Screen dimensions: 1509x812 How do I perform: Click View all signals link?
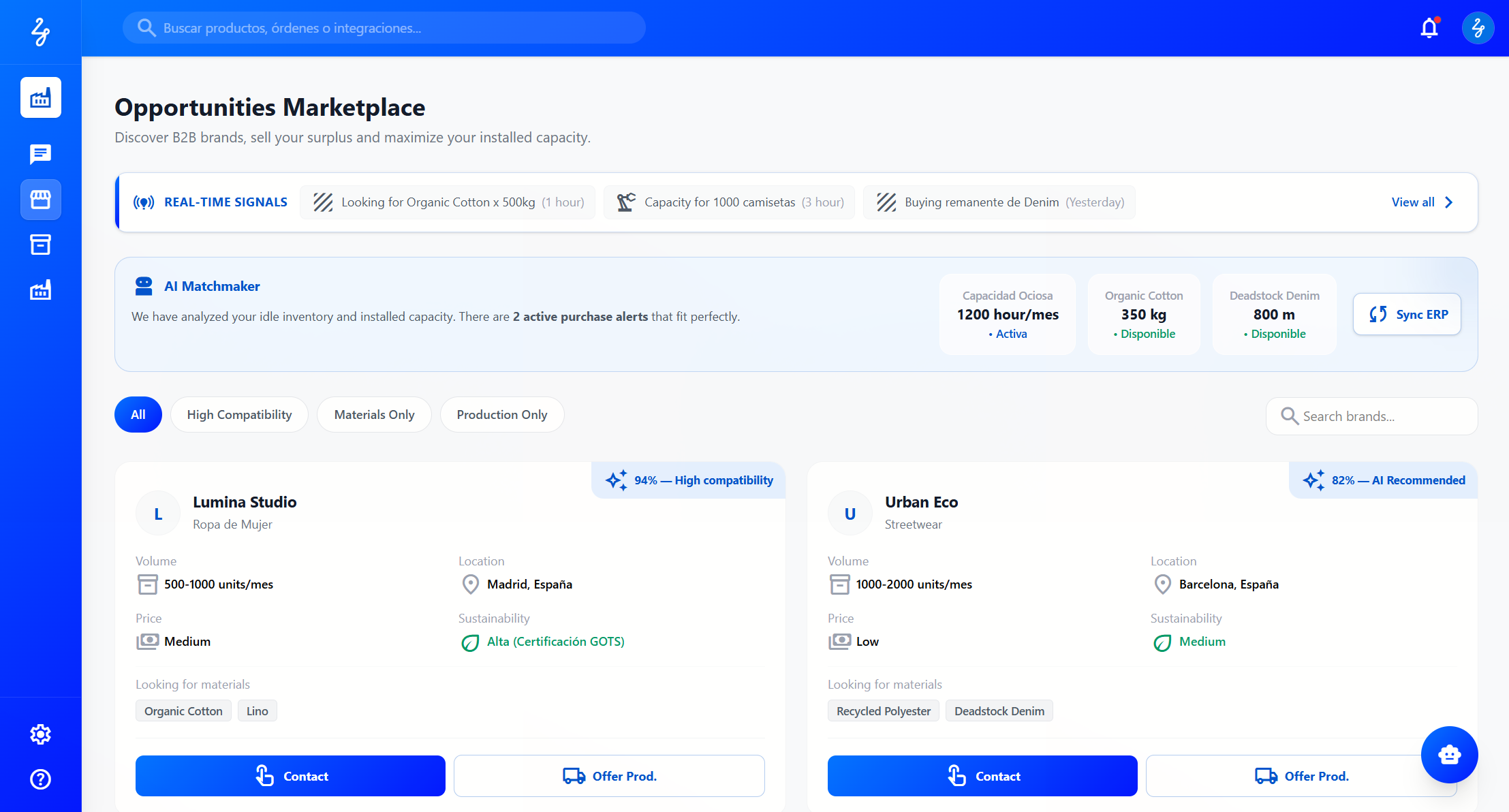(1413, 202)
